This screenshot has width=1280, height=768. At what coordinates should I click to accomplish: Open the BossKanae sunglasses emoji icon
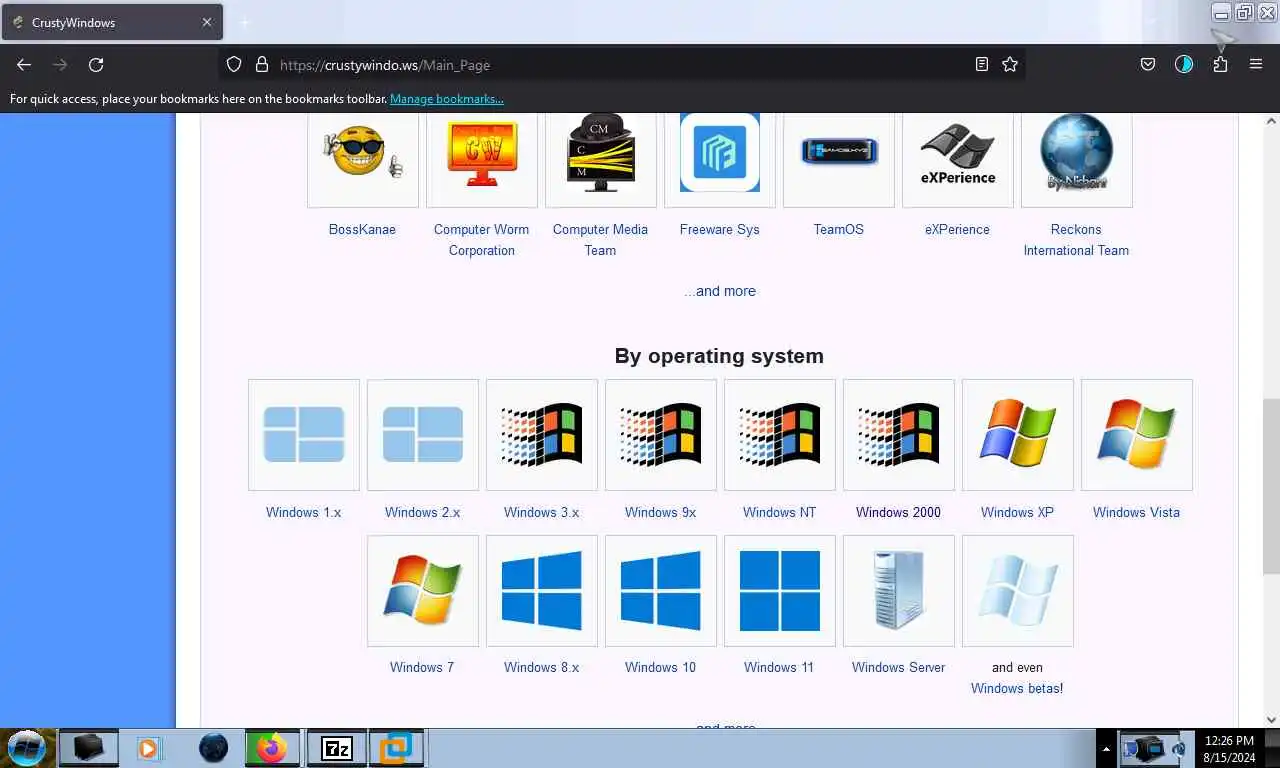pos(362,152)
